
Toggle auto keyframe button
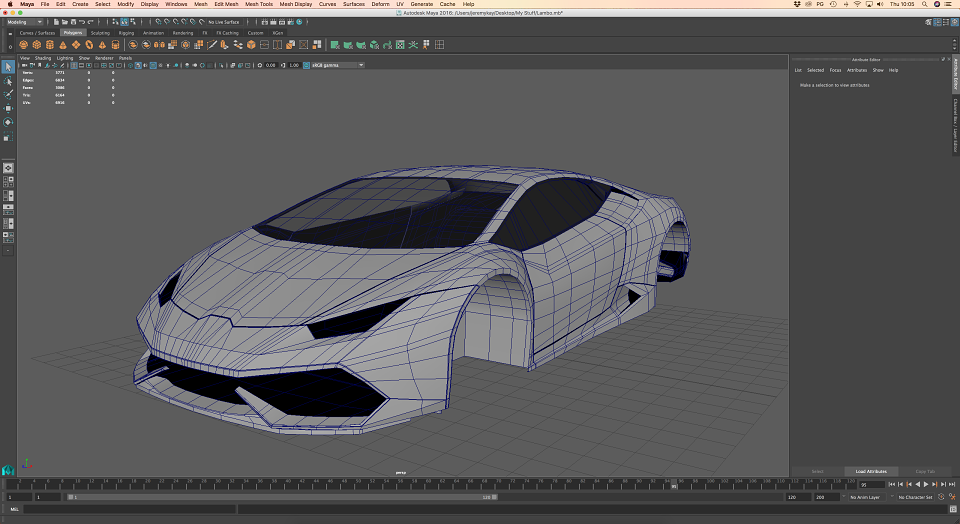(x=942, y=497)
